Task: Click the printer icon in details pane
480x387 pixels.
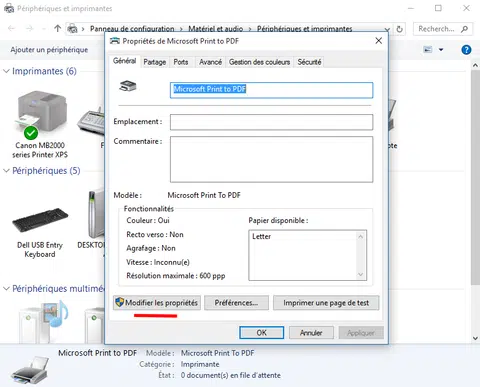Action: tap(30, 370)
